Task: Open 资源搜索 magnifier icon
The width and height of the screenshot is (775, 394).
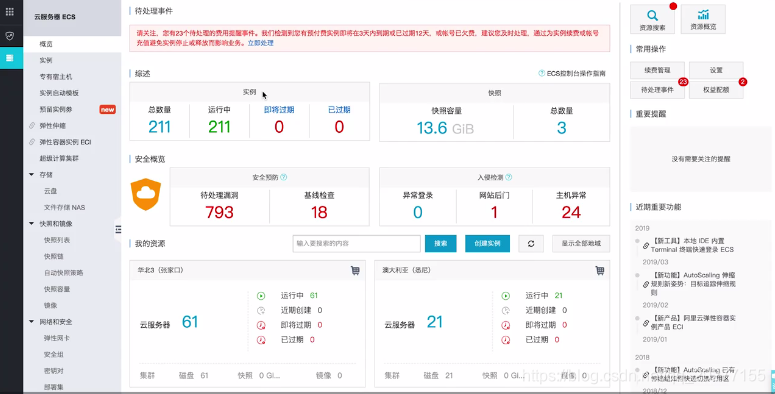Action: coord(652,15)
